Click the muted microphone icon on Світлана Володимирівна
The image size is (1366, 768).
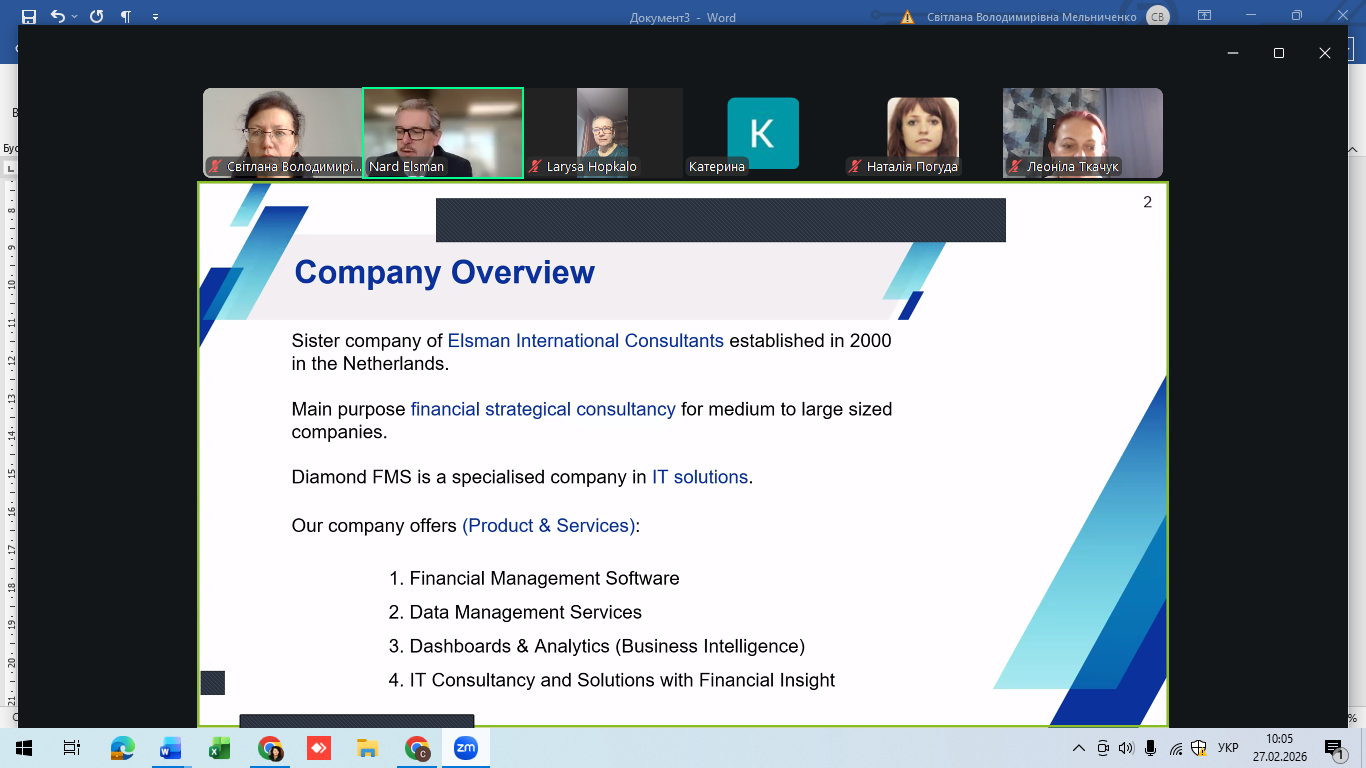pos(216,167)
